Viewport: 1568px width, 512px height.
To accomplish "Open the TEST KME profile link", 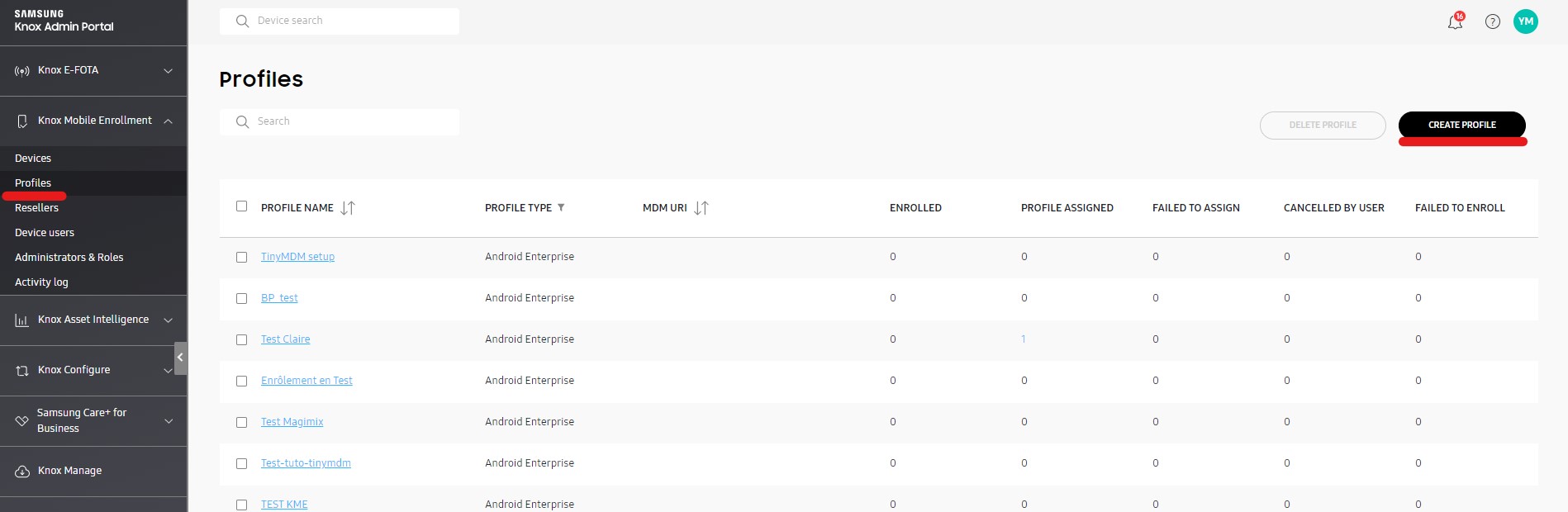I will [x=284, y=505].
